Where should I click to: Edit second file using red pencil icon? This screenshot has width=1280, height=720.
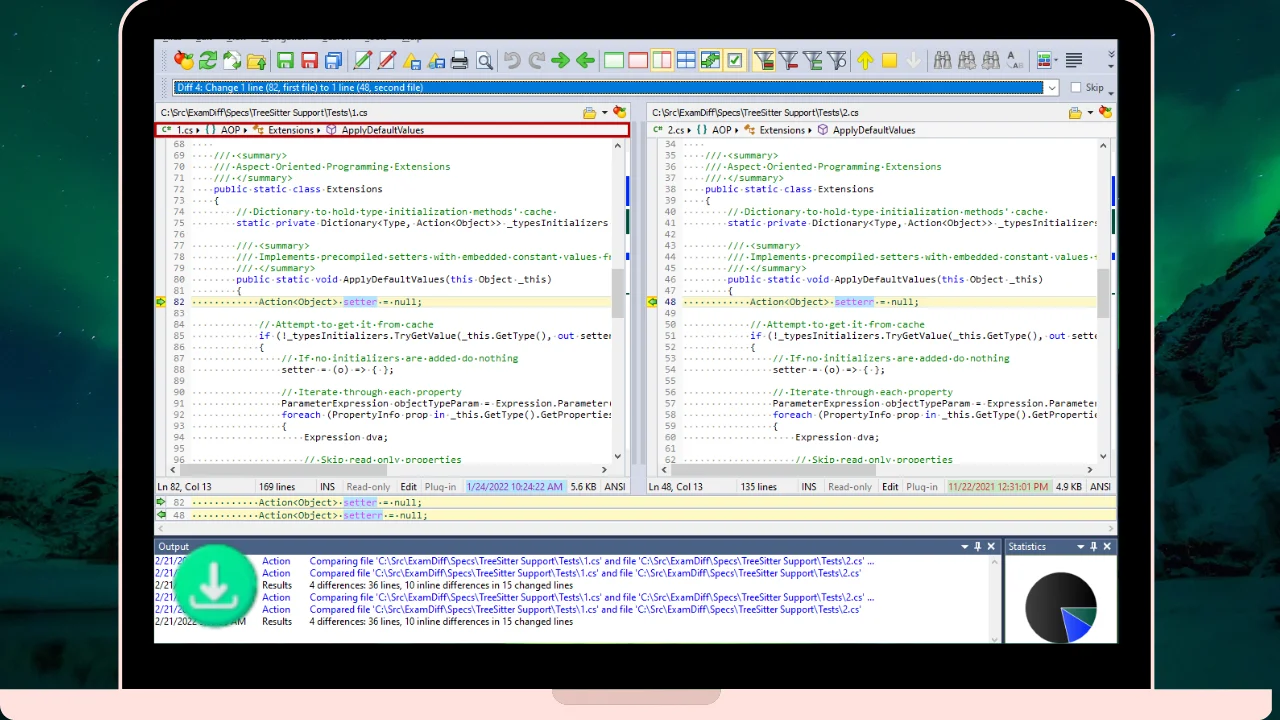pos(386,61)
